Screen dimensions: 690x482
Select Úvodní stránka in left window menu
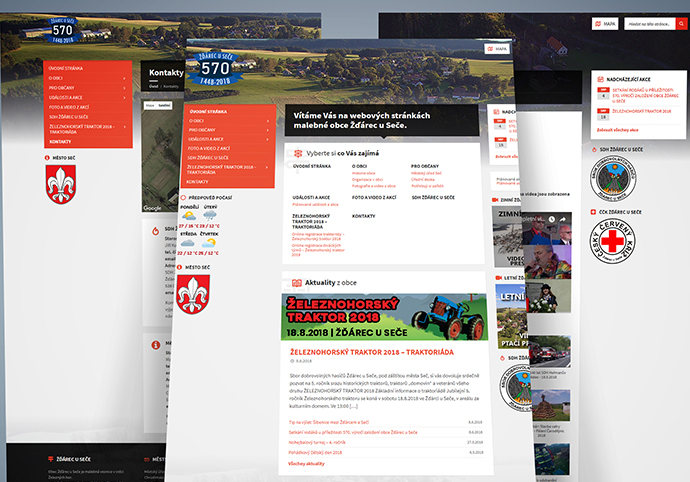(x=66, y=69)
